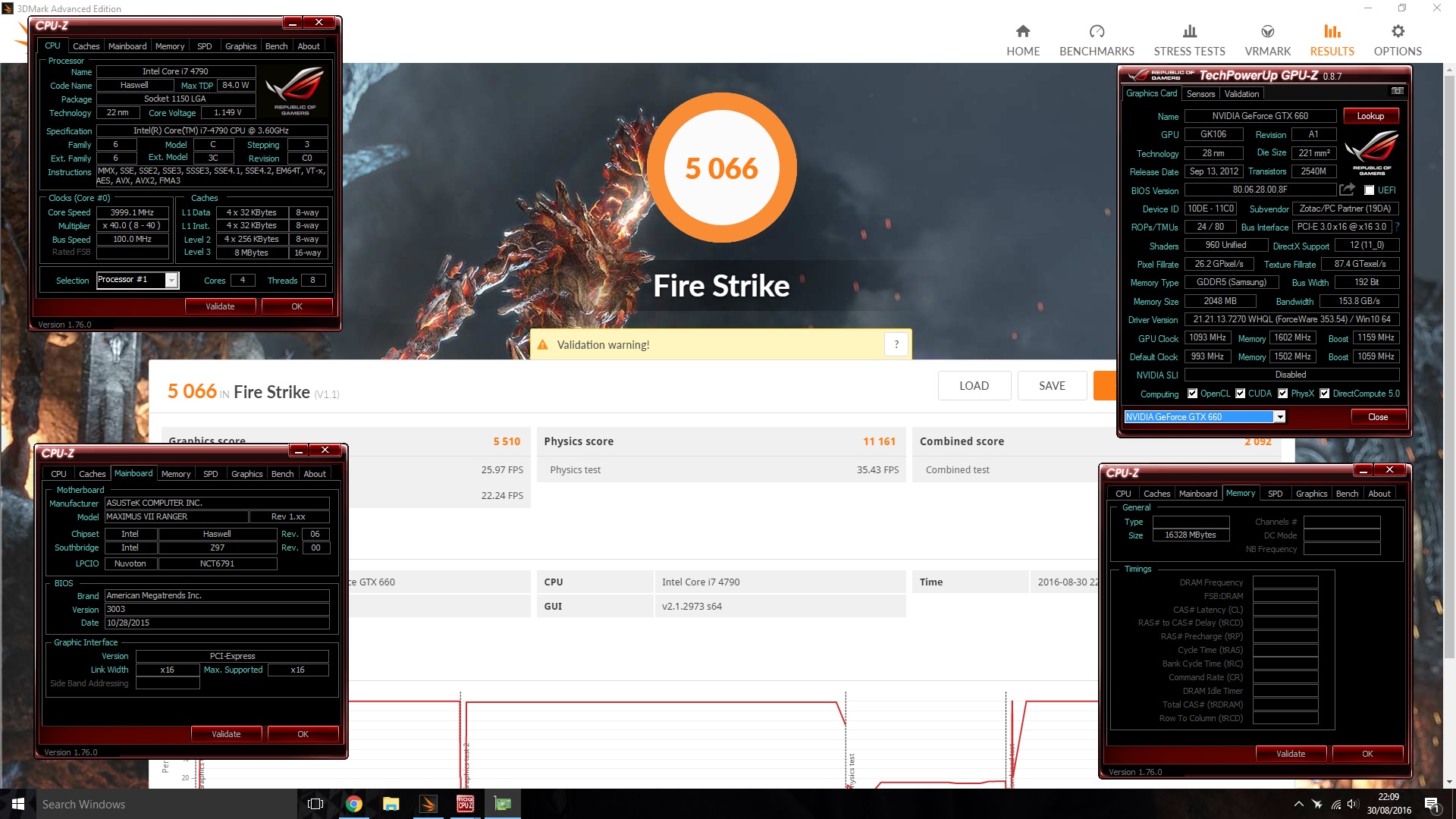Viewport: 1456px width, 819px height.
Task: Click the GPU-Z screenshot camera icon
Action: [1397, 91]
